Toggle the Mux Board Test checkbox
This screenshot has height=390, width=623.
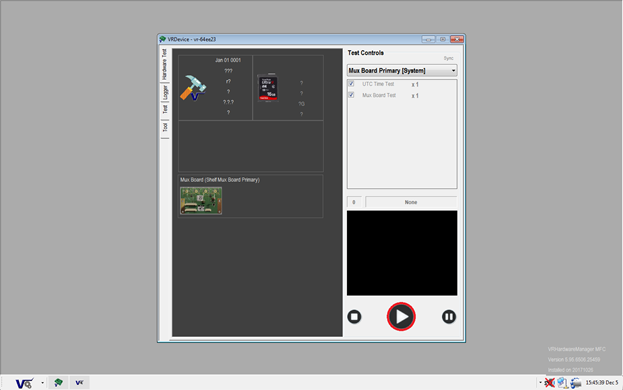tap(351, 95)
